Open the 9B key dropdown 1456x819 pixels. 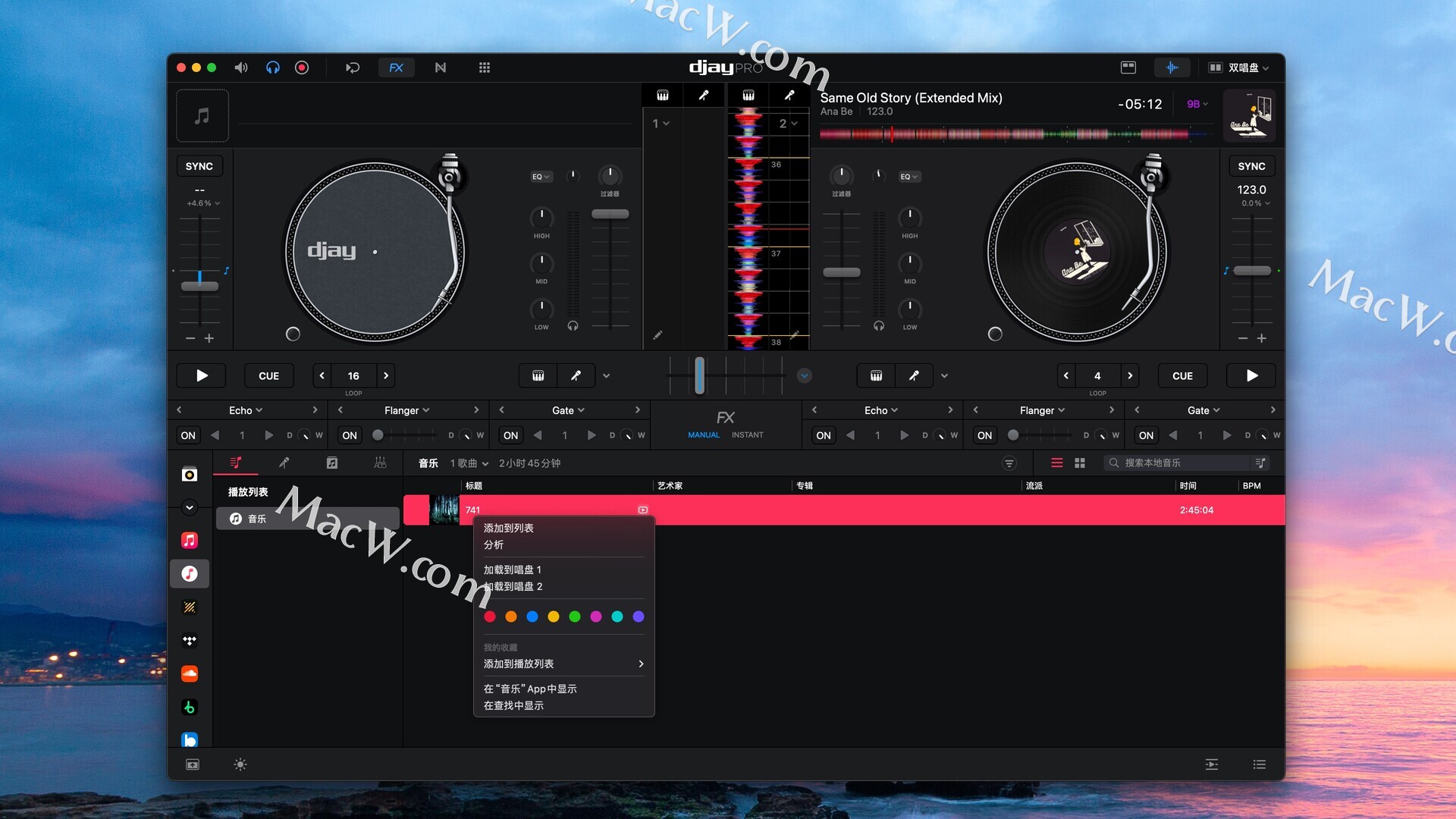click(x=1197, y=104)
